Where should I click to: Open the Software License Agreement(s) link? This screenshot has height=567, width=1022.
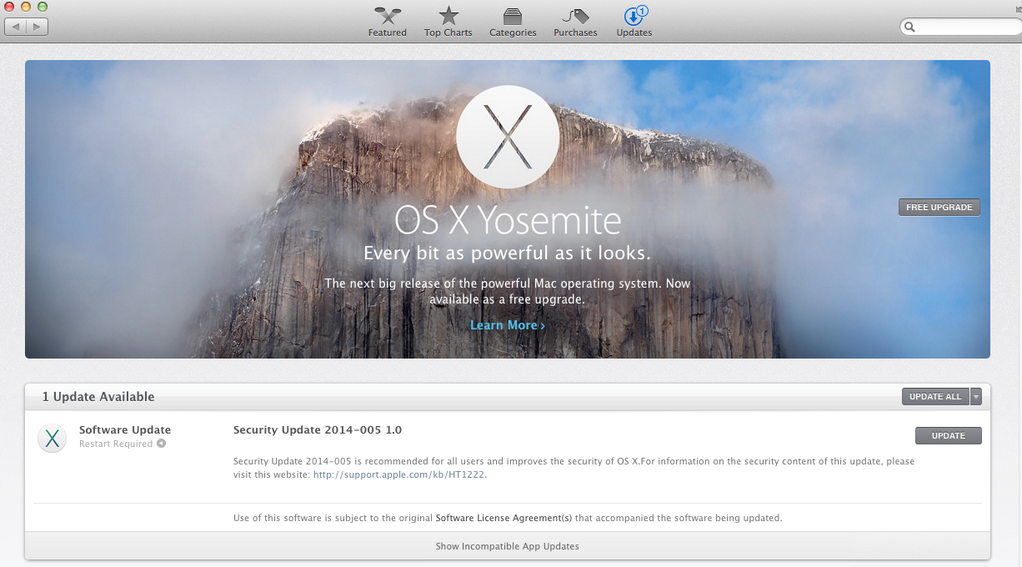(x=503, y=518)
